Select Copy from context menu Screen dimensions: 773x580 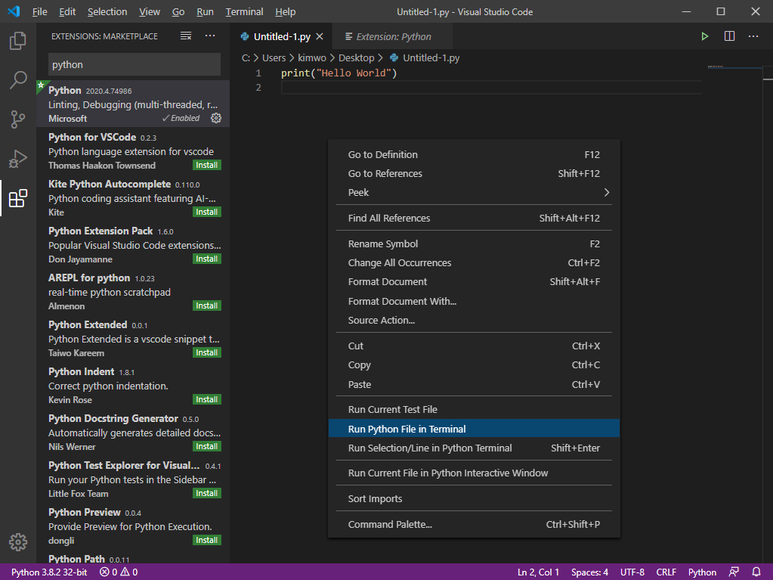click(474, 365)
